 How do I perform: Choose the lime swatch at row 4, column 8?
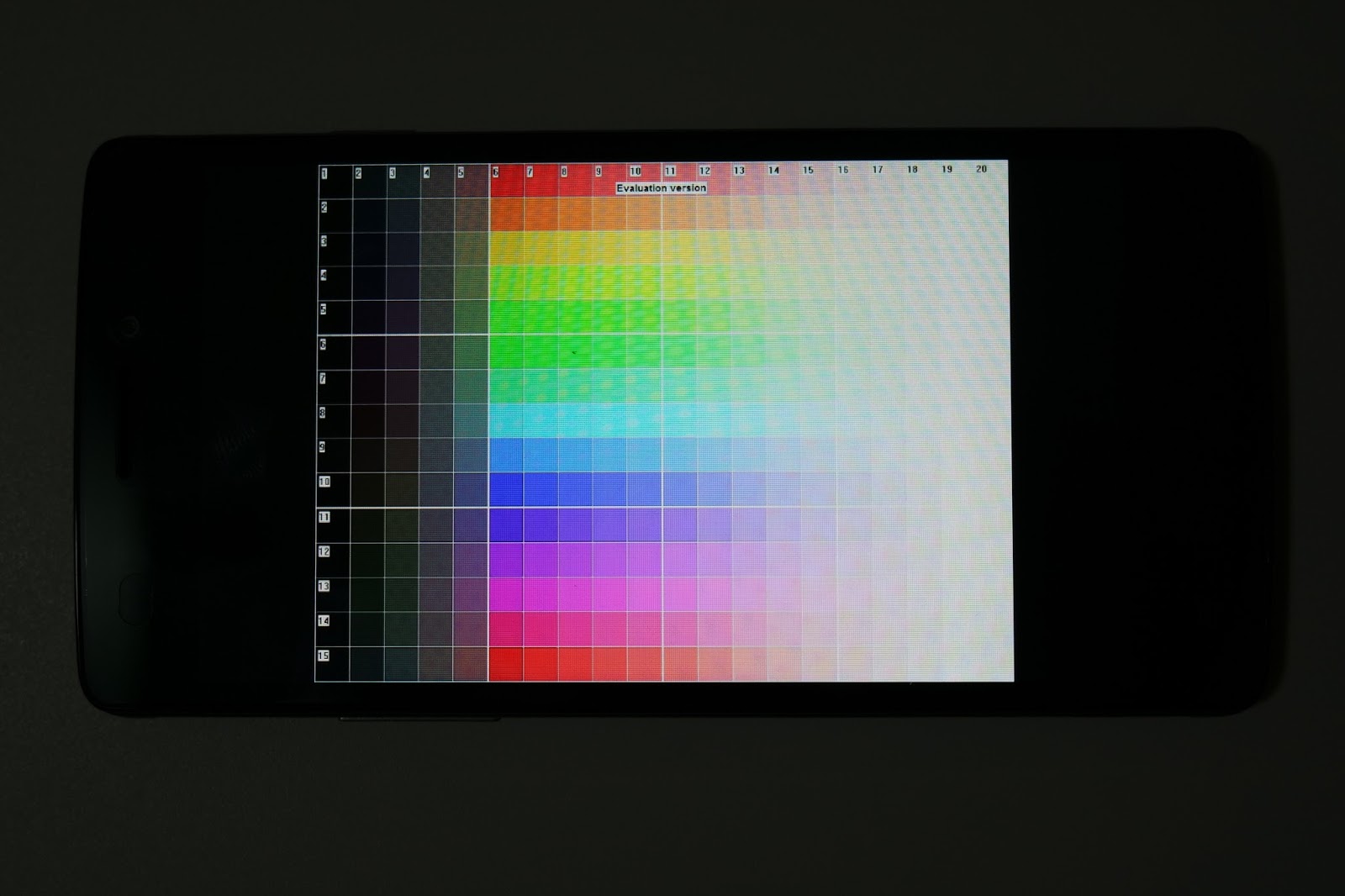point(575,283)
